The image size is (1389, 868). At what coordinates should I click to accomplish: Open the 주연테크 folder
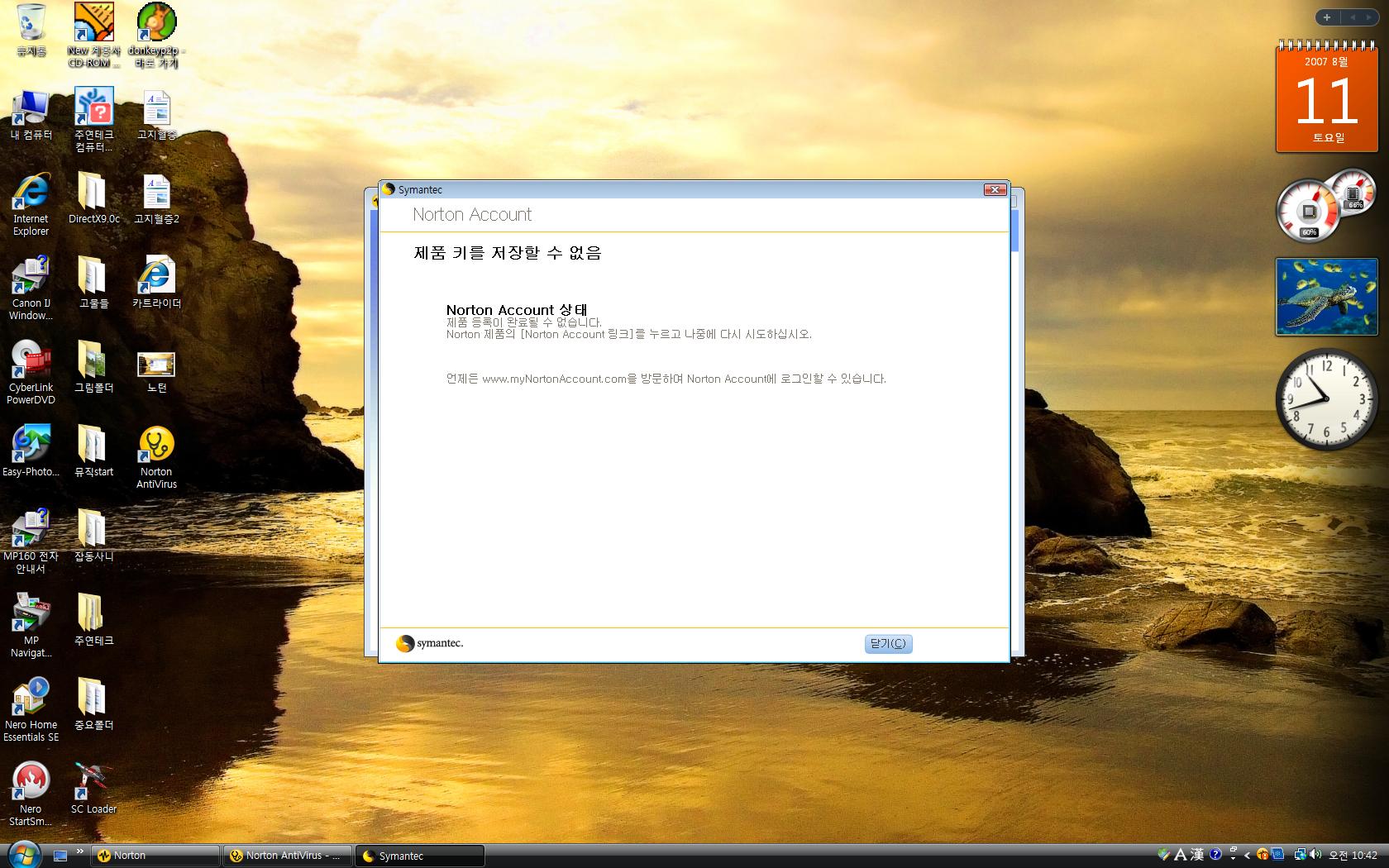(x=94, y=620)
